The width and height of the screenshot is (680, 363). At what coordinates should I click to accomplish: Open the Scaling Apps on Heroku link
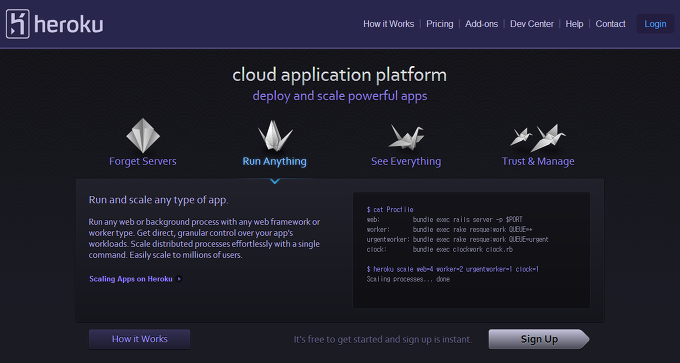click(131, 279)
